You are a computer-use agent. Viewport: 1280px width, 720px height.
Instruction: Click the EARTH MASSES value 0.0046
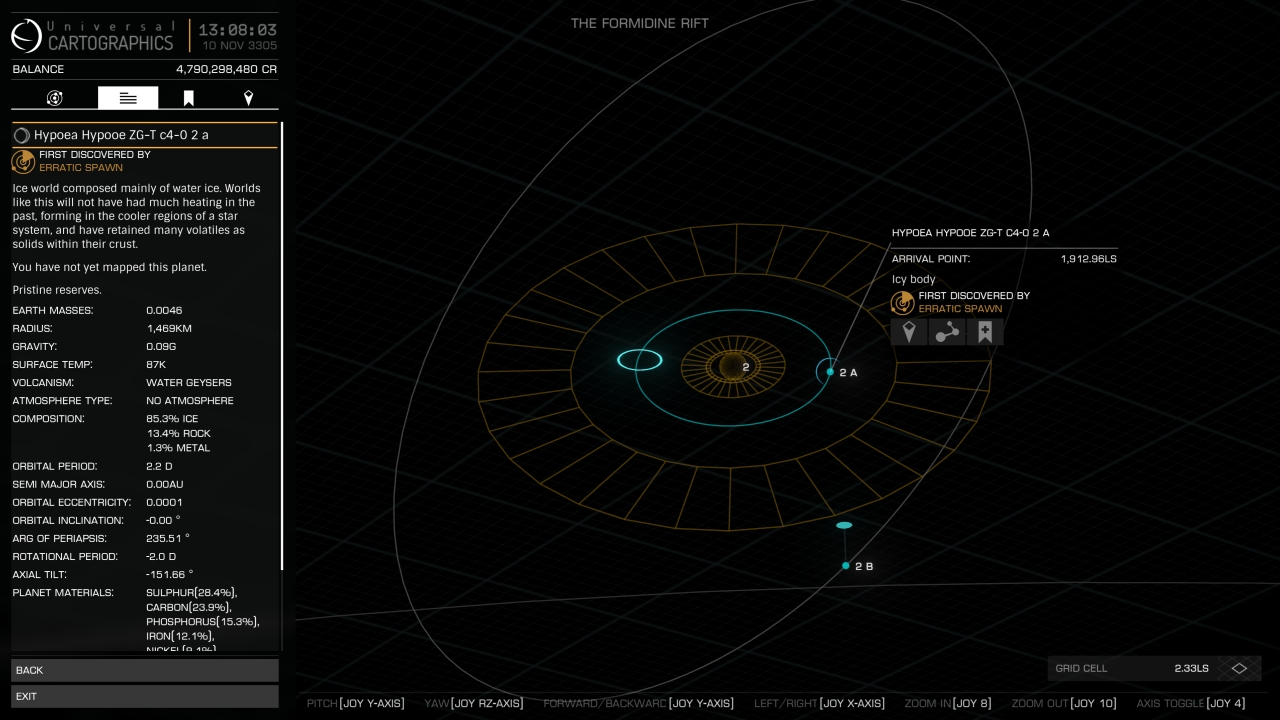[x=164, y=310]
